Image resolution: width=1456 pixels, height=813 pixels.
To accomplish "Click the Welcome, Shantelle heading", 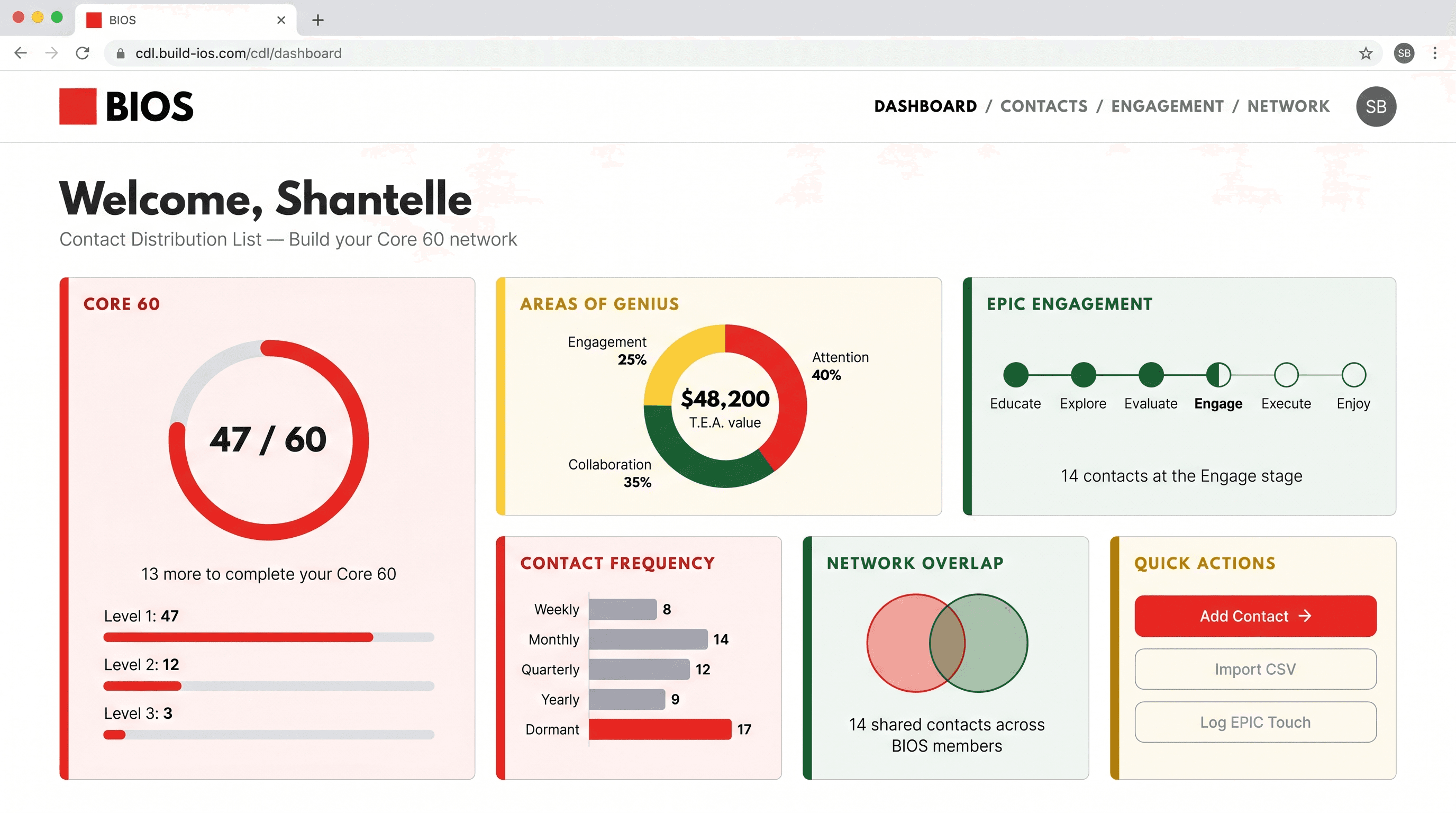I will [265, 198].
